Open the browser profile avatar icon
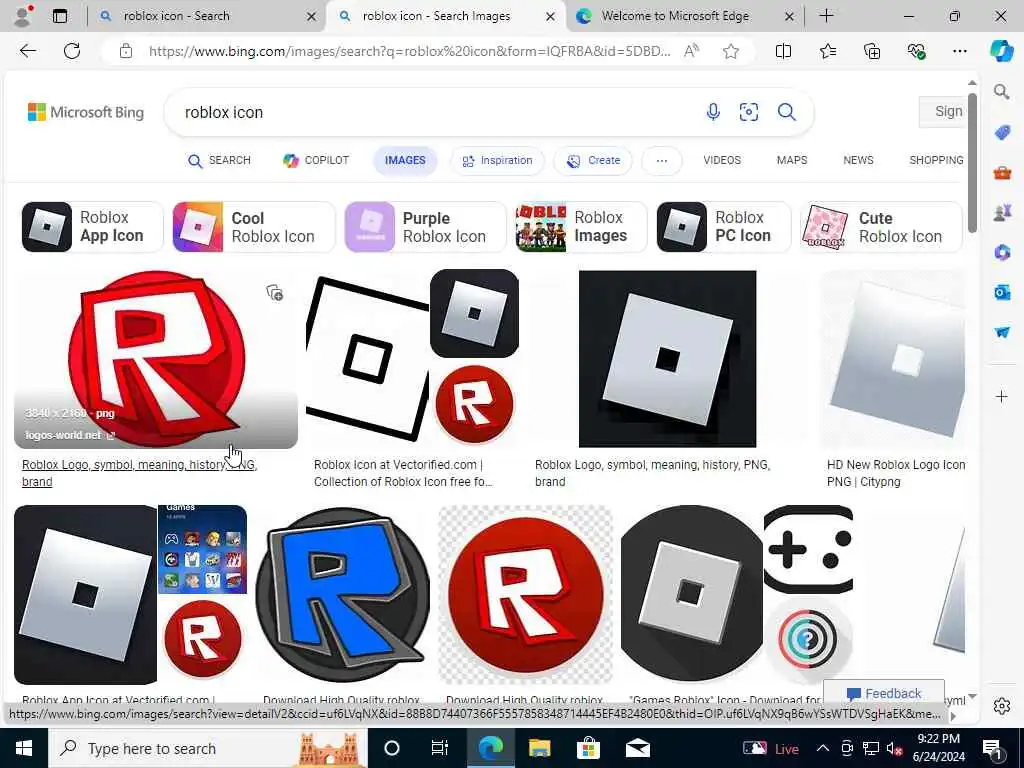The width and height of the screenshot is (1024, 768). tap(24, 16)
